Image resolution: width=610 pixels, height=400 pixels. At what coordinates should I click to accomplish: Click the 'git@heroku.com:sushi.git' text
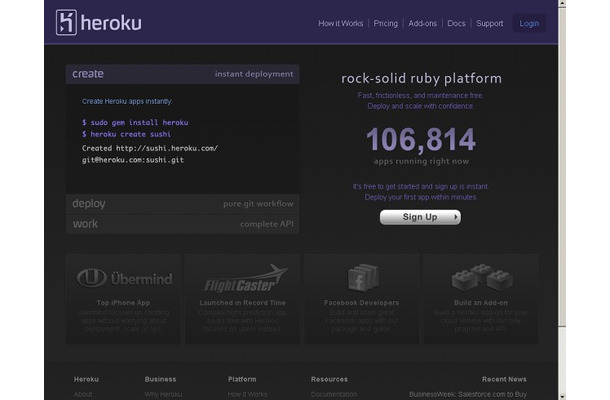click(133, 160)
